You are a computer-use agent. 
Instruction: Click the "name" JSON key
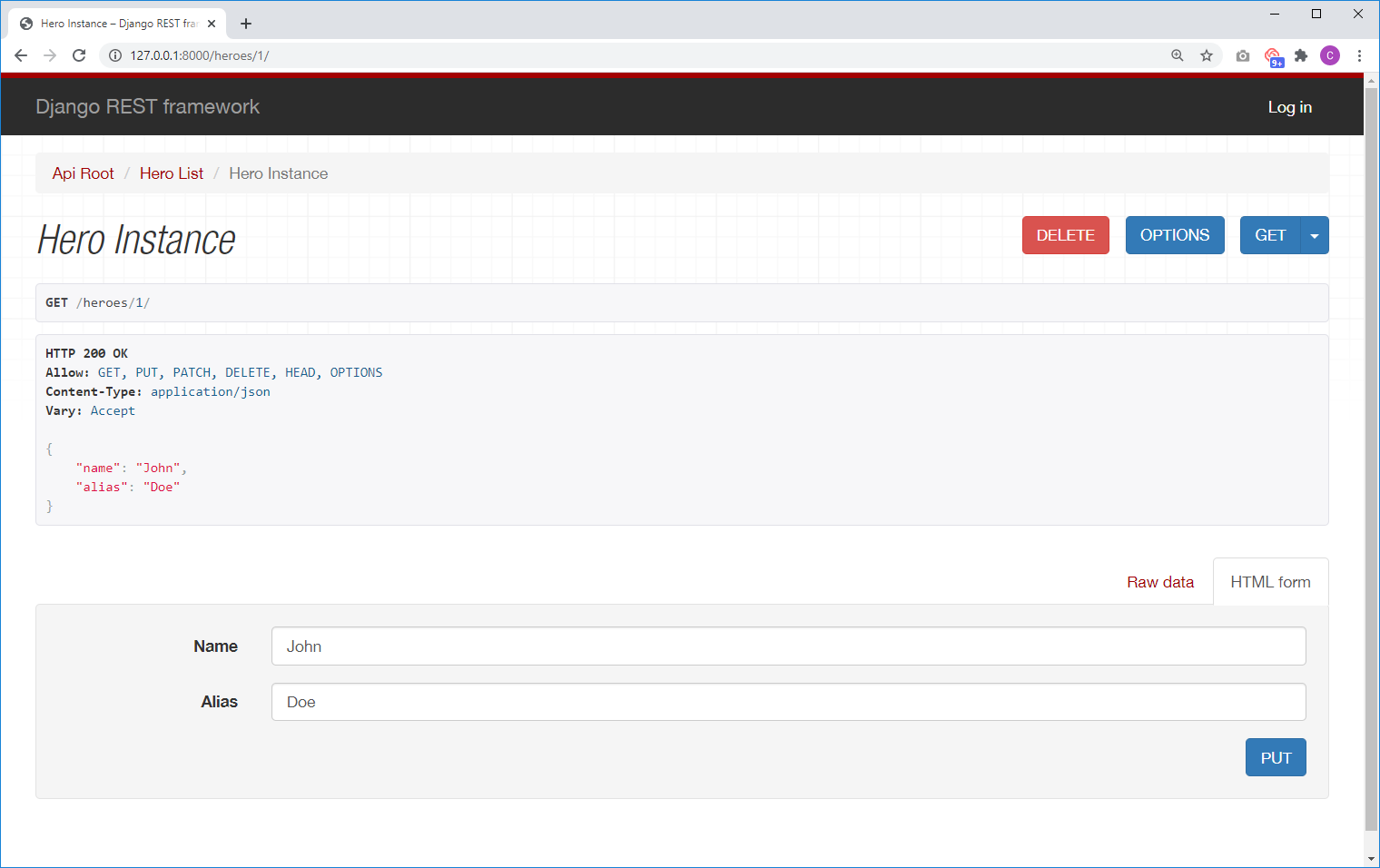click(x=98, y=468)
